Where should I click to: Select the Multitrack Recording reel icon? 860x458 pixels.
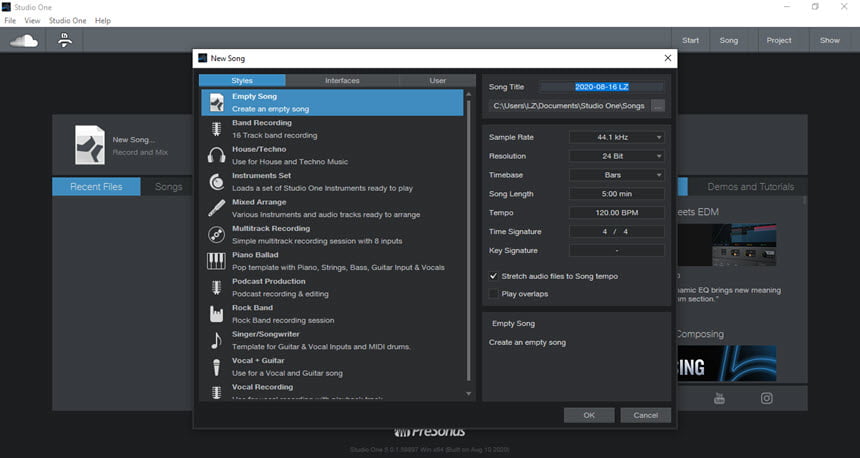click(x=217, y=235)
